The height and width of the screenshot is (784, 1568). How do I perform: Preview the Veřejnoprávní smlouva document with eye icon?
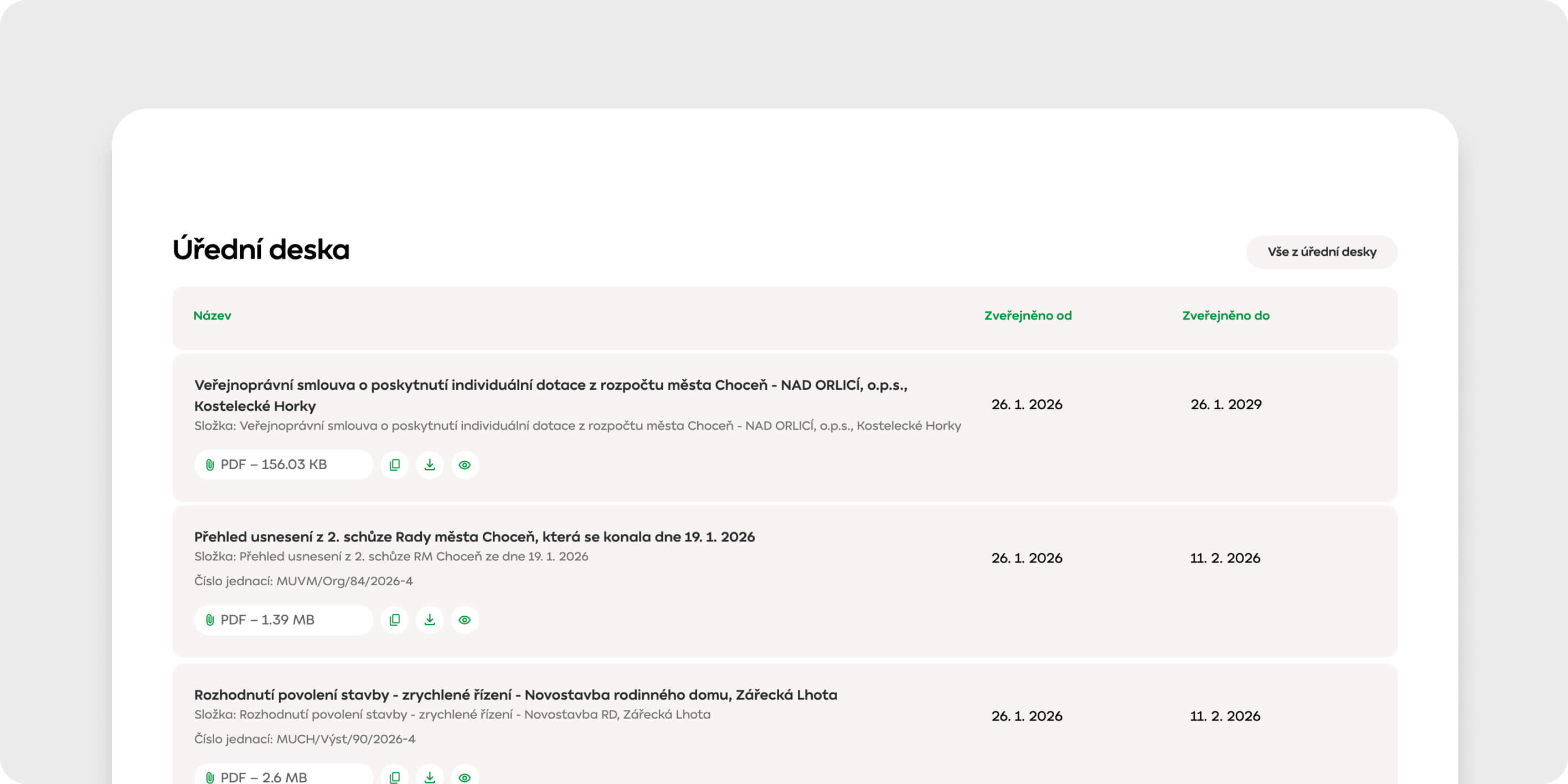465,465
